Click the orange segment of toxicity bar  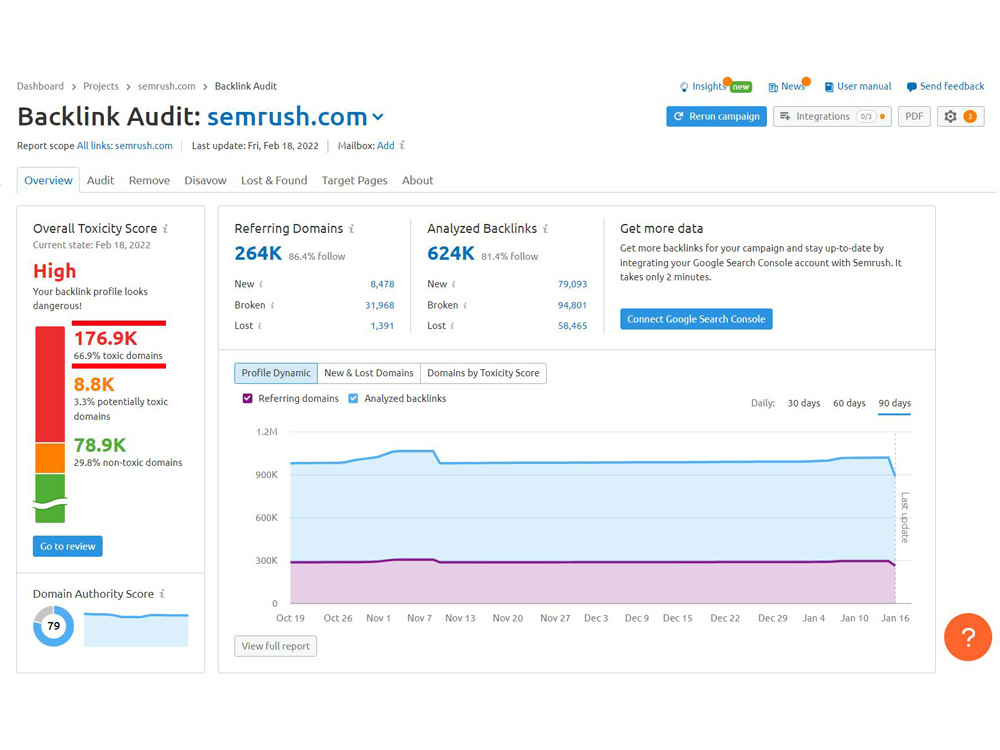[50, 459]
